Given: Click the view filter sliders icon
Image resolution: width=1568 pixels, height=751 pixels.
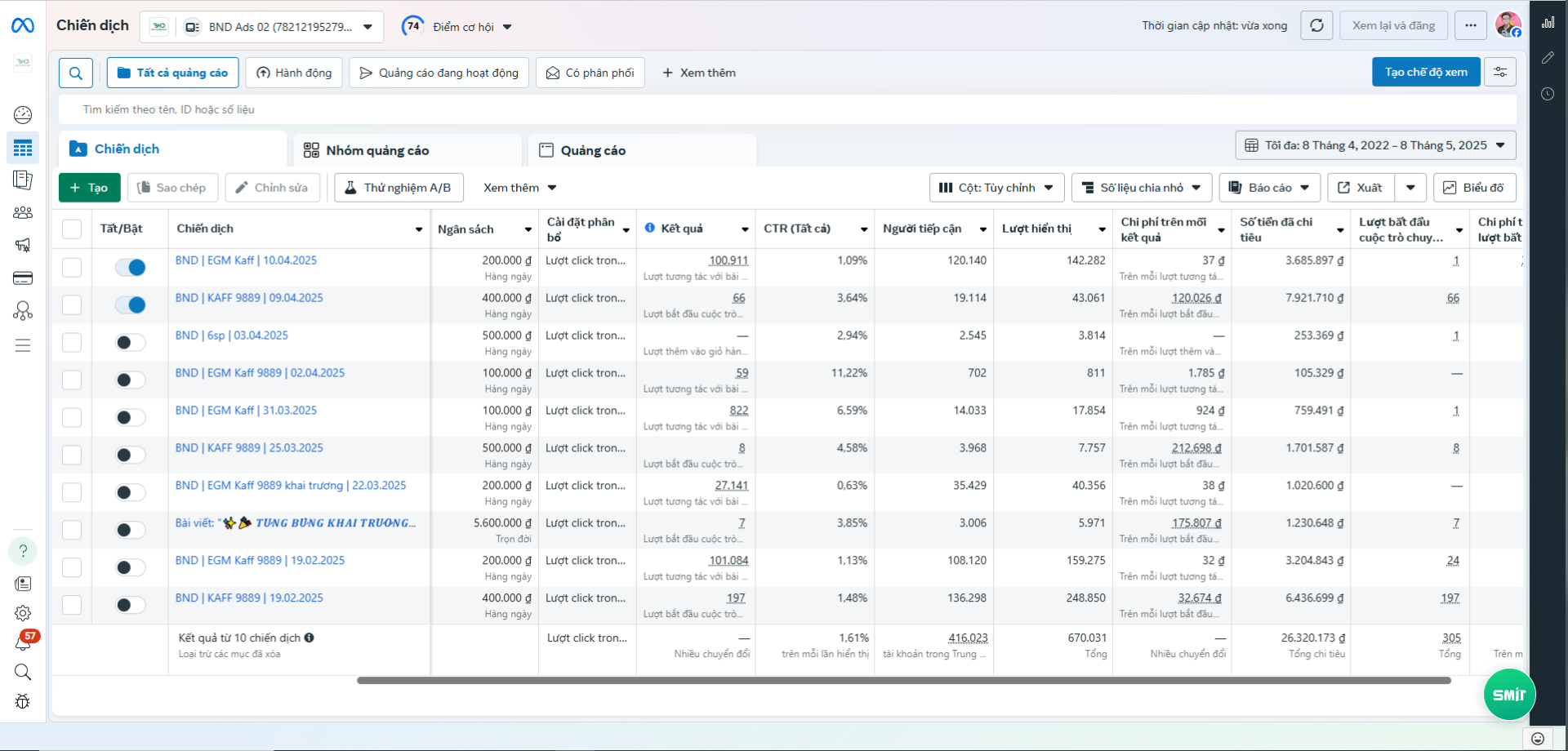Looking at the screenshot, I should click(x=1500, y=72).
